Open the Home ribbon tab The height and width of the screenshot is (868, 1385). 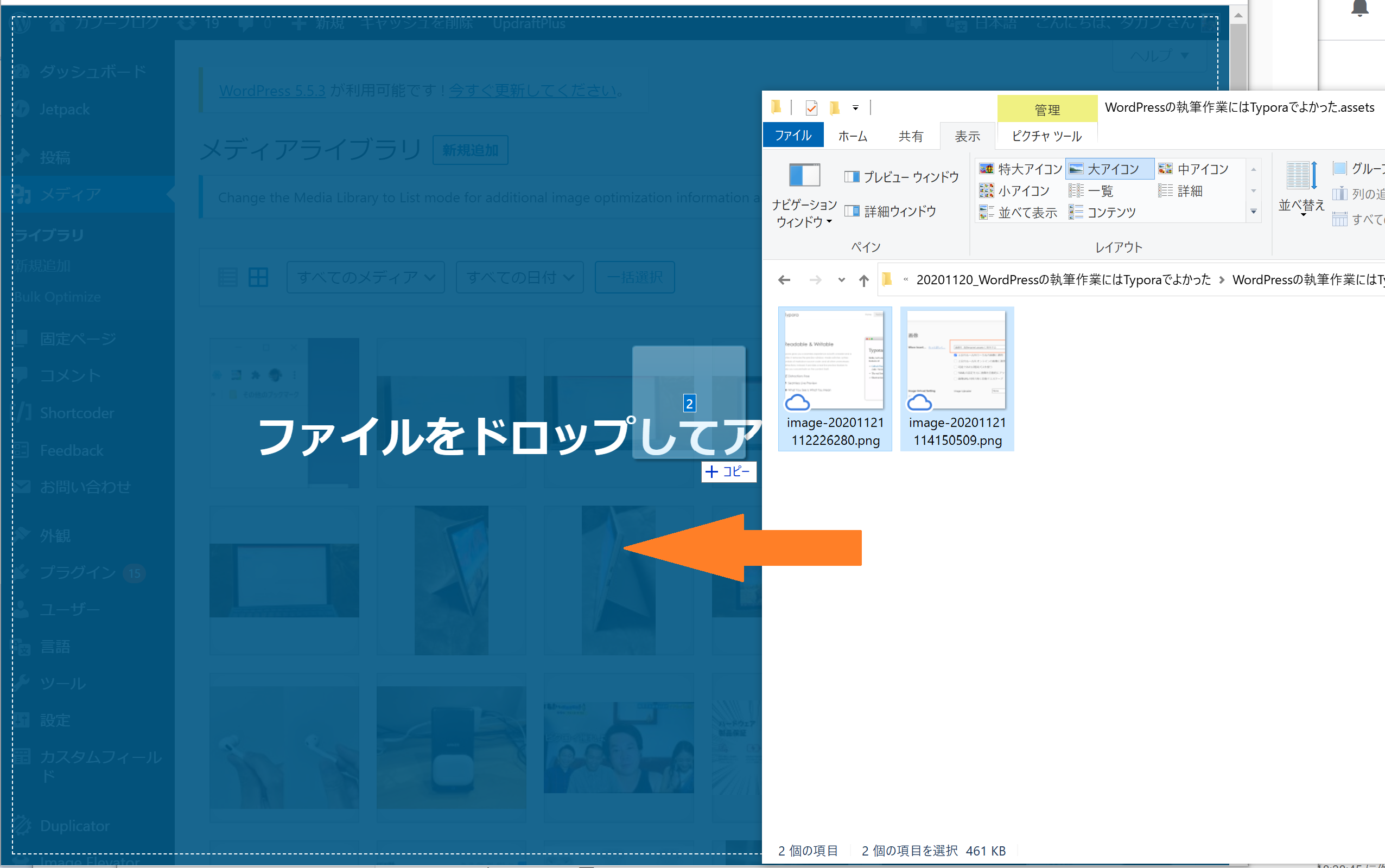[852, 136]
